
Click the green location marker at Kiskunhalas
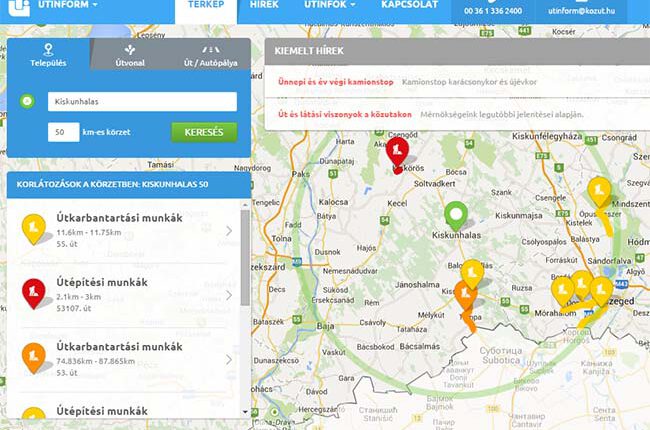click(x=456, y=216)
